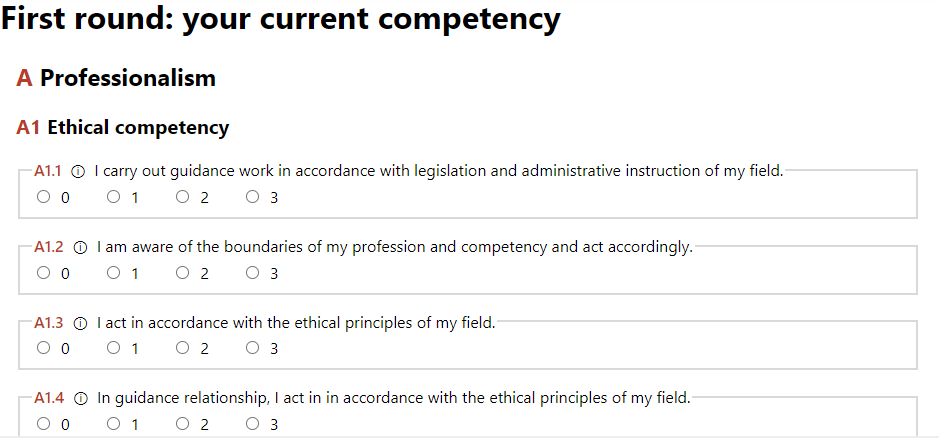Select rating 2 for A1.4
The image size is (939, 448).
pyautogui.click(x=183, y=423)
